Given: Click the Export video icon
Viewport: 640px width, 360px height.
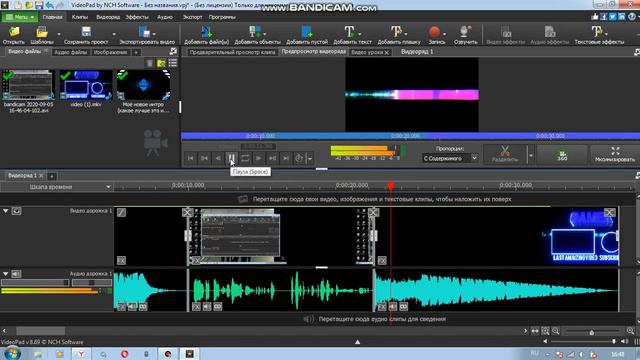Looking at the screenshot, I should (x=144, y=32).
